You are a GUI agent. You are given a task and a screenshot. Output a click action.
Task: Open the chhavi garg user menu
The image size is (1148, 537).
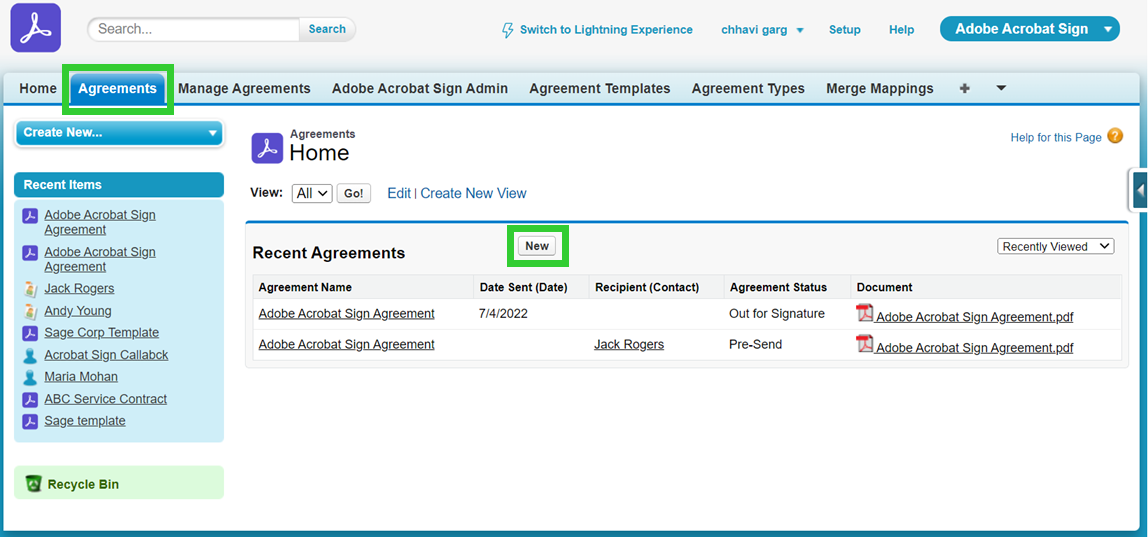(x=762, y=30)
